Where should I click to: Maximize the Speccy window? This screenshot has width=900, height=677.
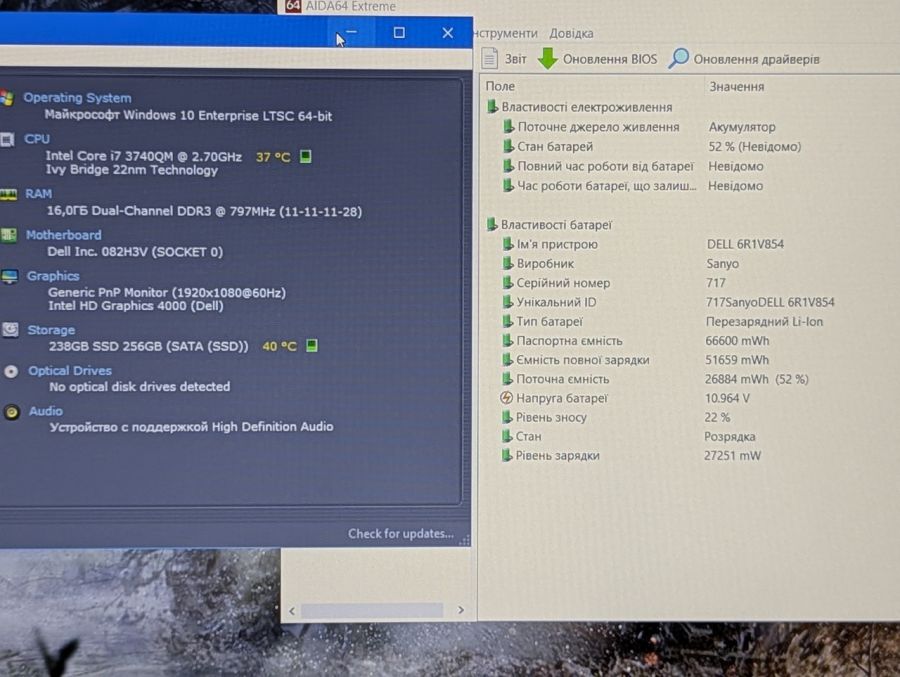point(399,33)
